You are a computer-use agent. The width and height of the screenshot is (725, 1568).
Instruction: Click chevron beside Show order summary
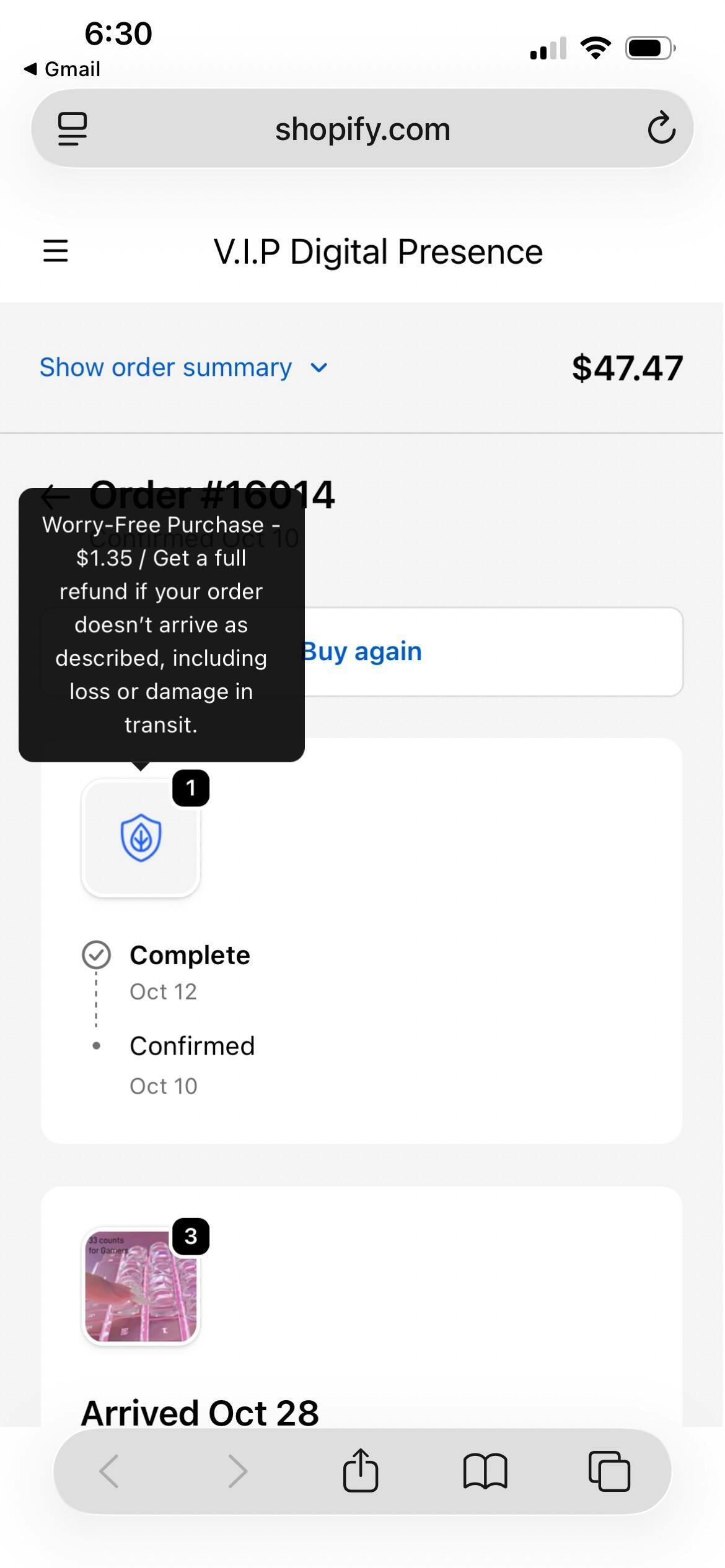(x=319, y=368)
